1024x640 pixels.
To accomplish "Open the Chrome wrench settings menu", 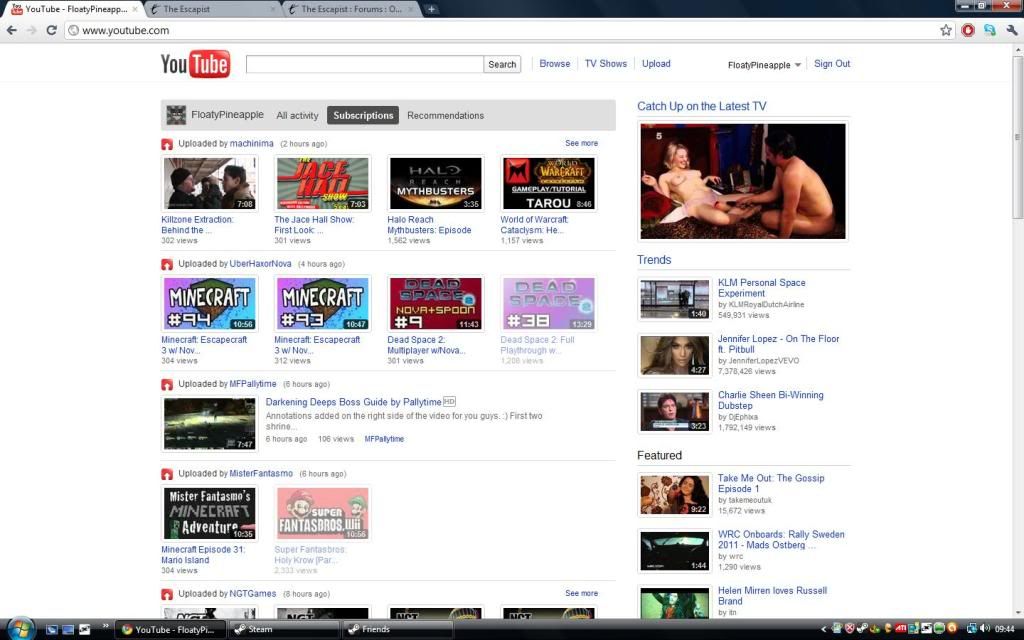I will [x=1012, y=30].
